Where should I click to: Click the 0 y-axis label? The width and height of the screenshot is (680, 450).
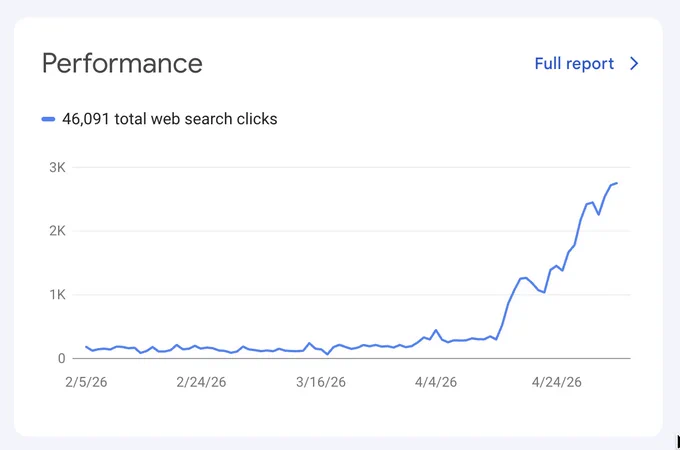tap(62, 359)
